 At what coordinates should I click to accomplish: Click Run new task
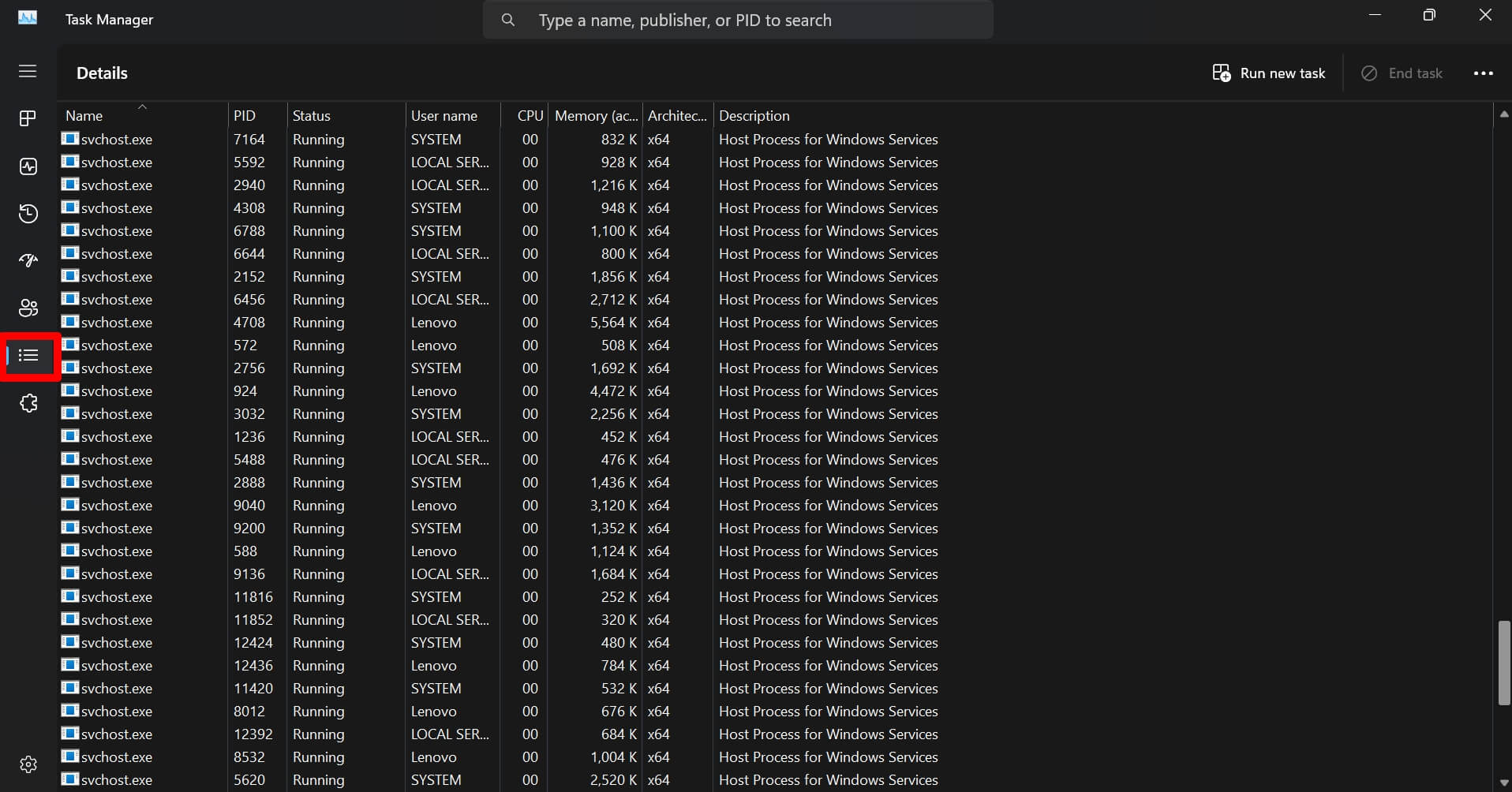tap(1269, 73)
